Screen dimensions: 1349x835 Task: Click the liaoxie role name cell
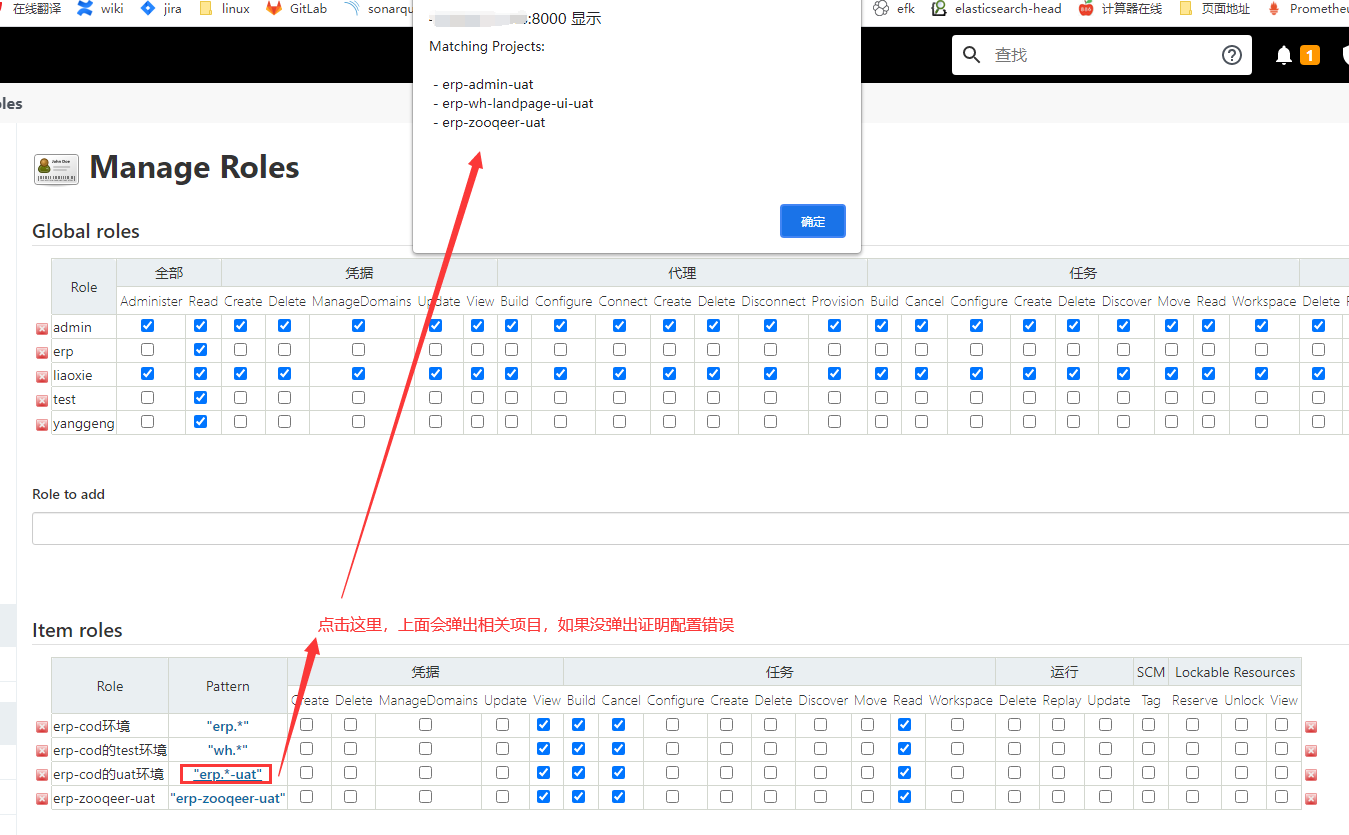point(72,376)
